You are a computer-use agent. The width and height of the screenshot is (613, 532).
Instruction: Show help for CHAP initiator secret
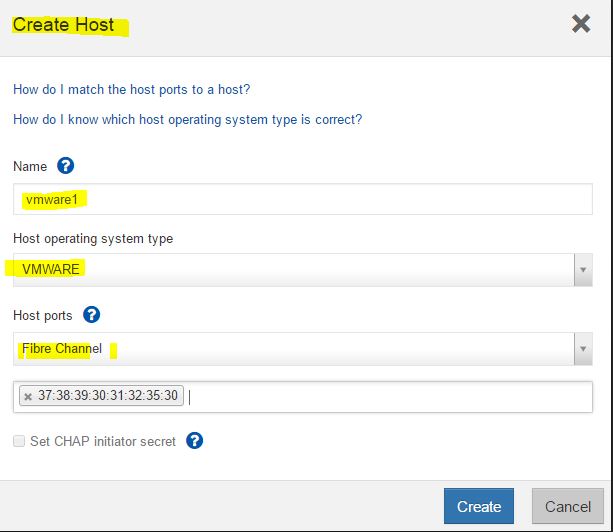point(195,441)
